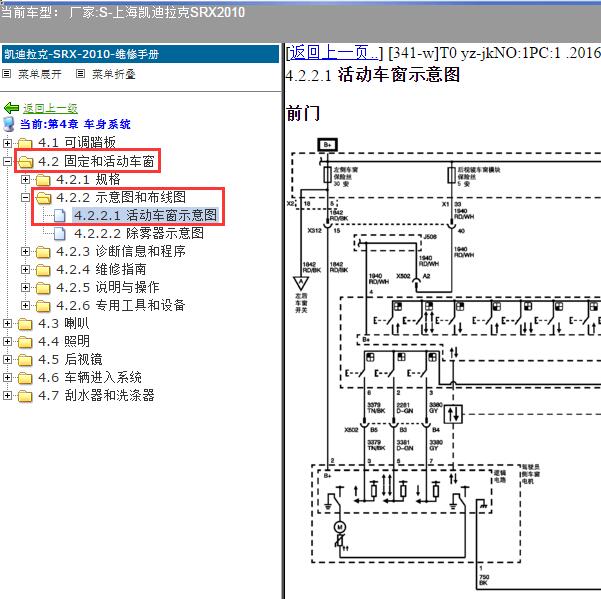The height and width of the screenshot is (599, 601).
Task: Select the 4.3 喇叭 label
Action: [64, 323]
